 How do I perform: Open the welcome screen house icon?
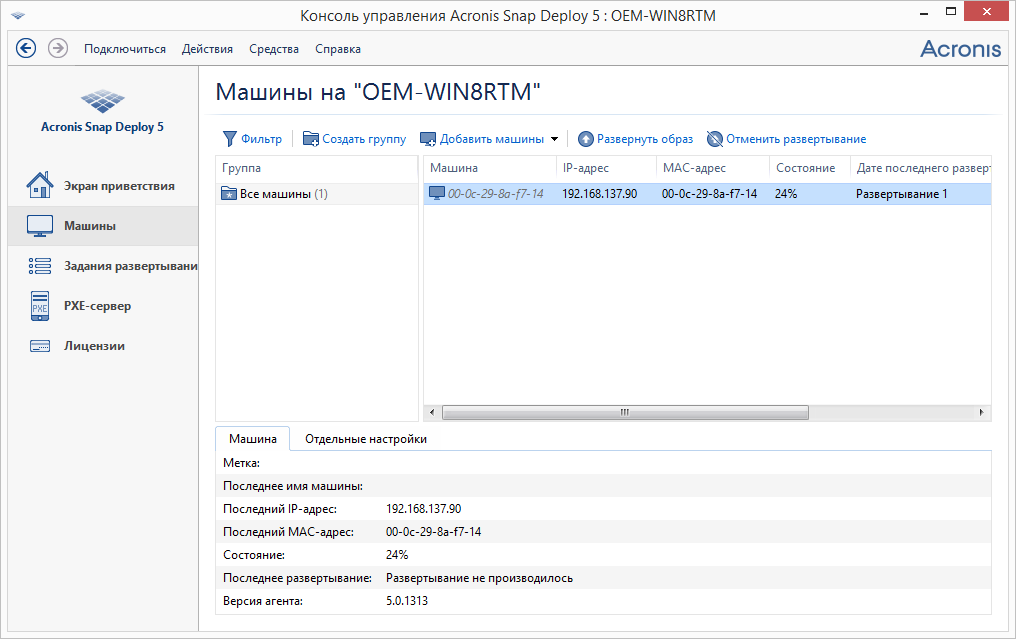tap(40, 185)
